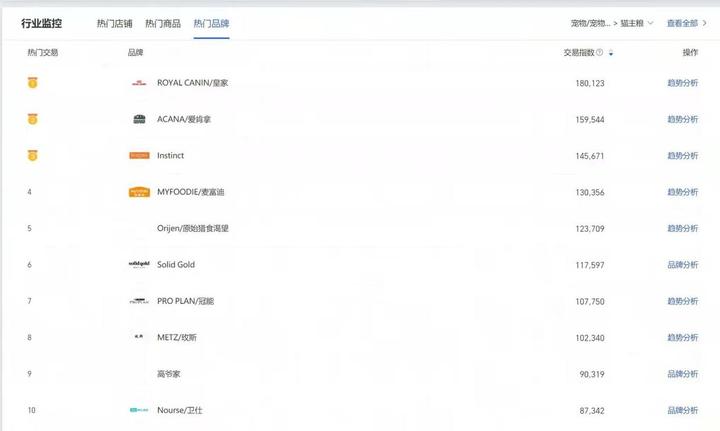Click the index value 159,544
The height and width of the screenshot is (431, 720).
(590, 120)
